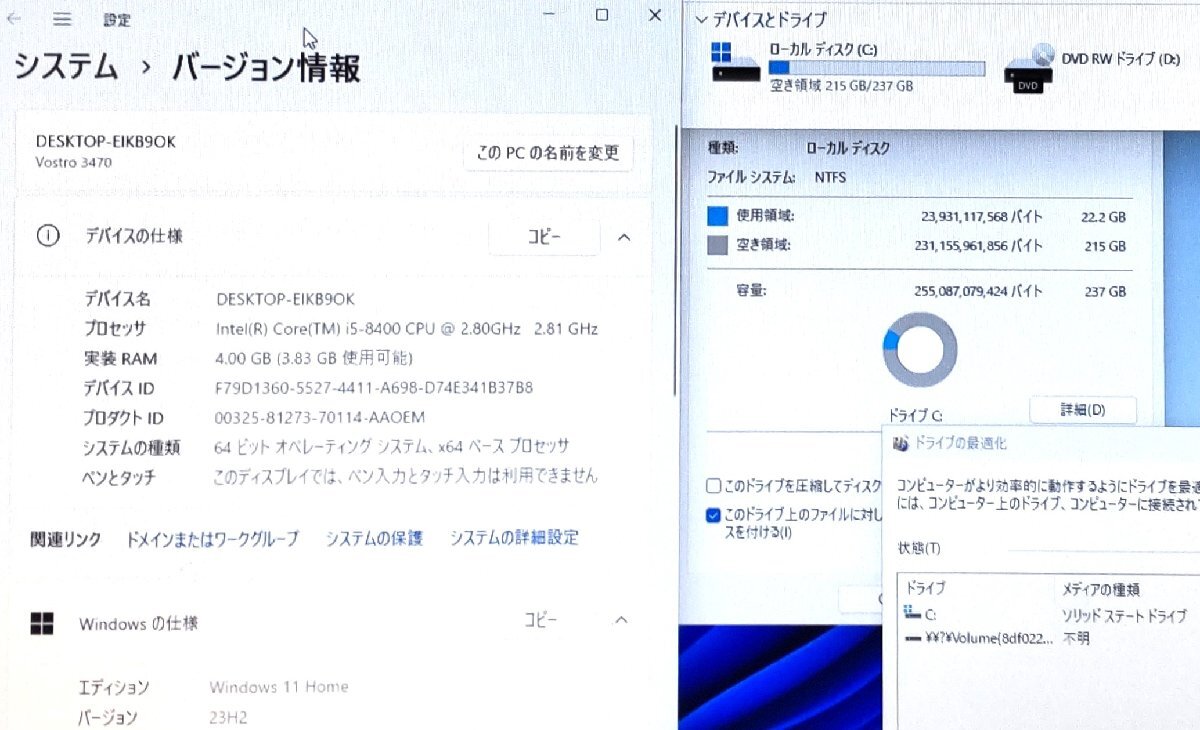This screenshot has height=730, width=1200.
Task: Open the Settings hamburger navigation menu
Action: (62, 19)
